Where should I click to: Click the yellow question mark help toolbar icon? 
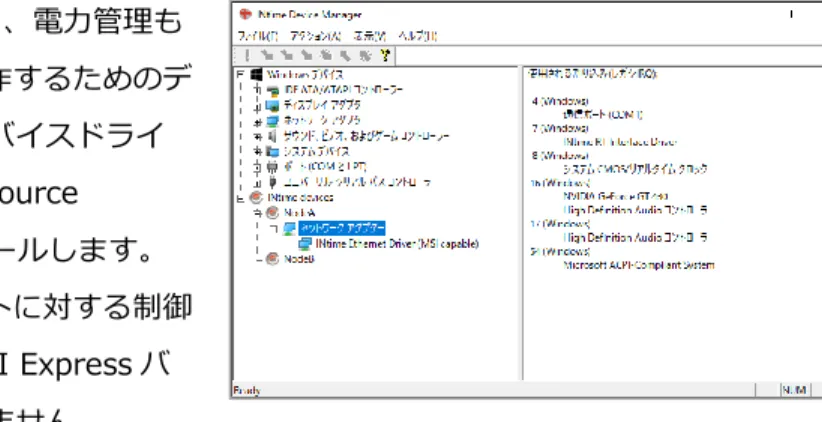point(385,55)
